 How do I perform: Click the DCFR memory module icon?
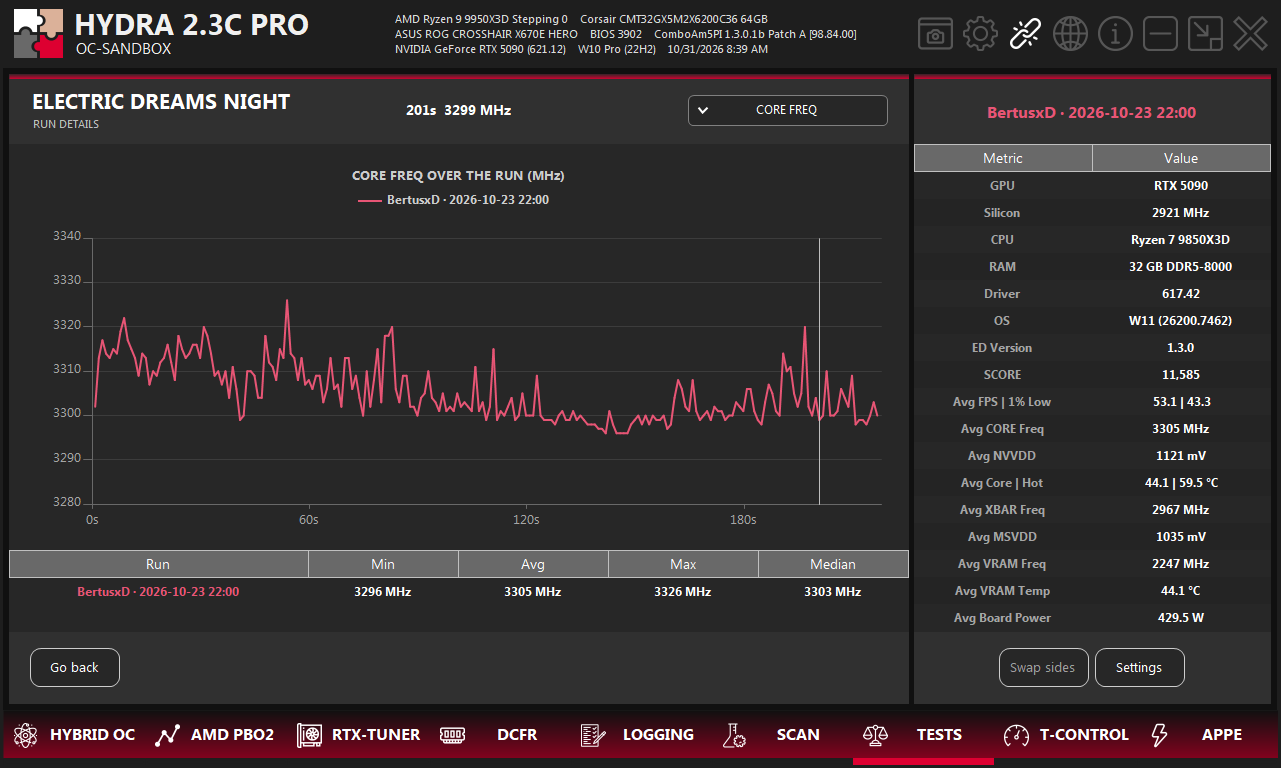pos(453,736)
